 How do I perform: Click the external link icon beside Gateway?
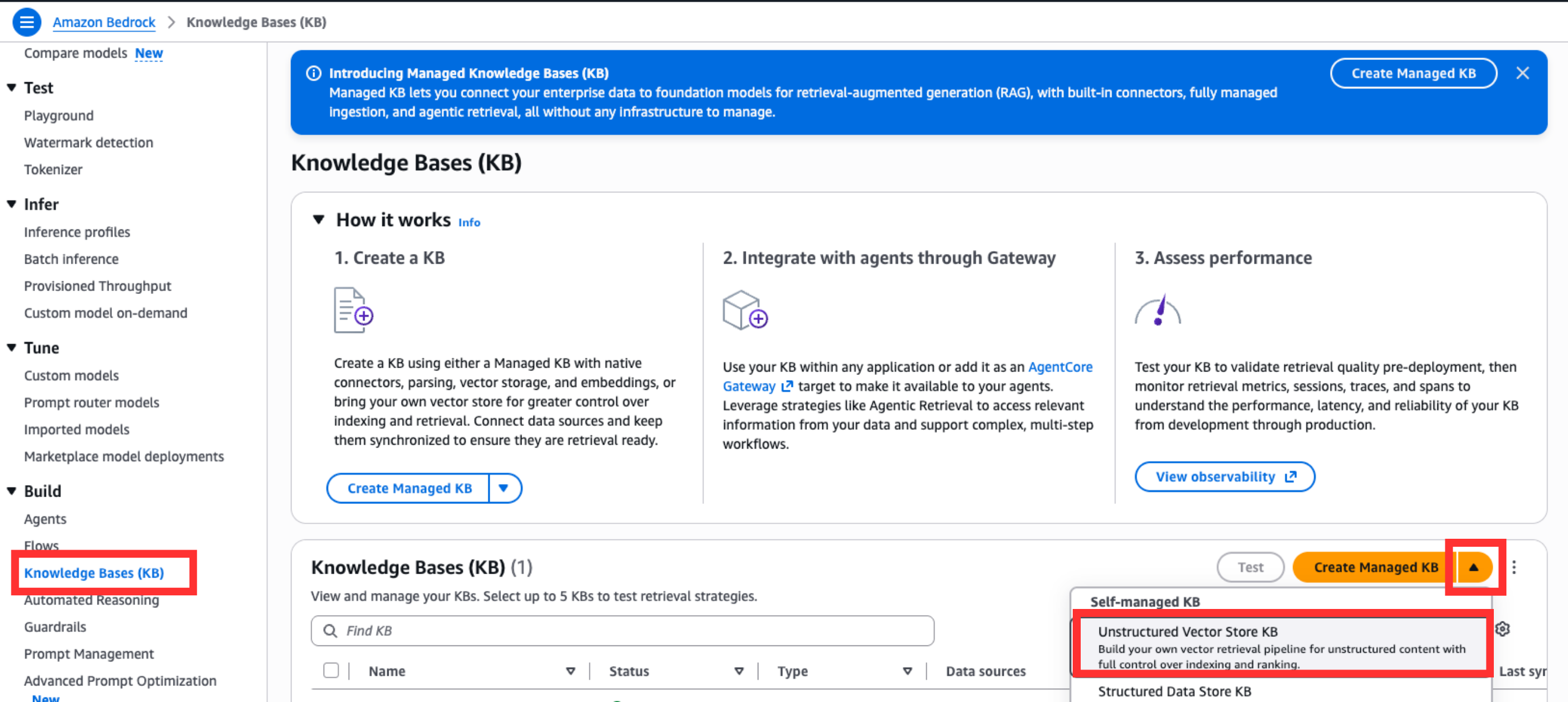pos(786,386)
